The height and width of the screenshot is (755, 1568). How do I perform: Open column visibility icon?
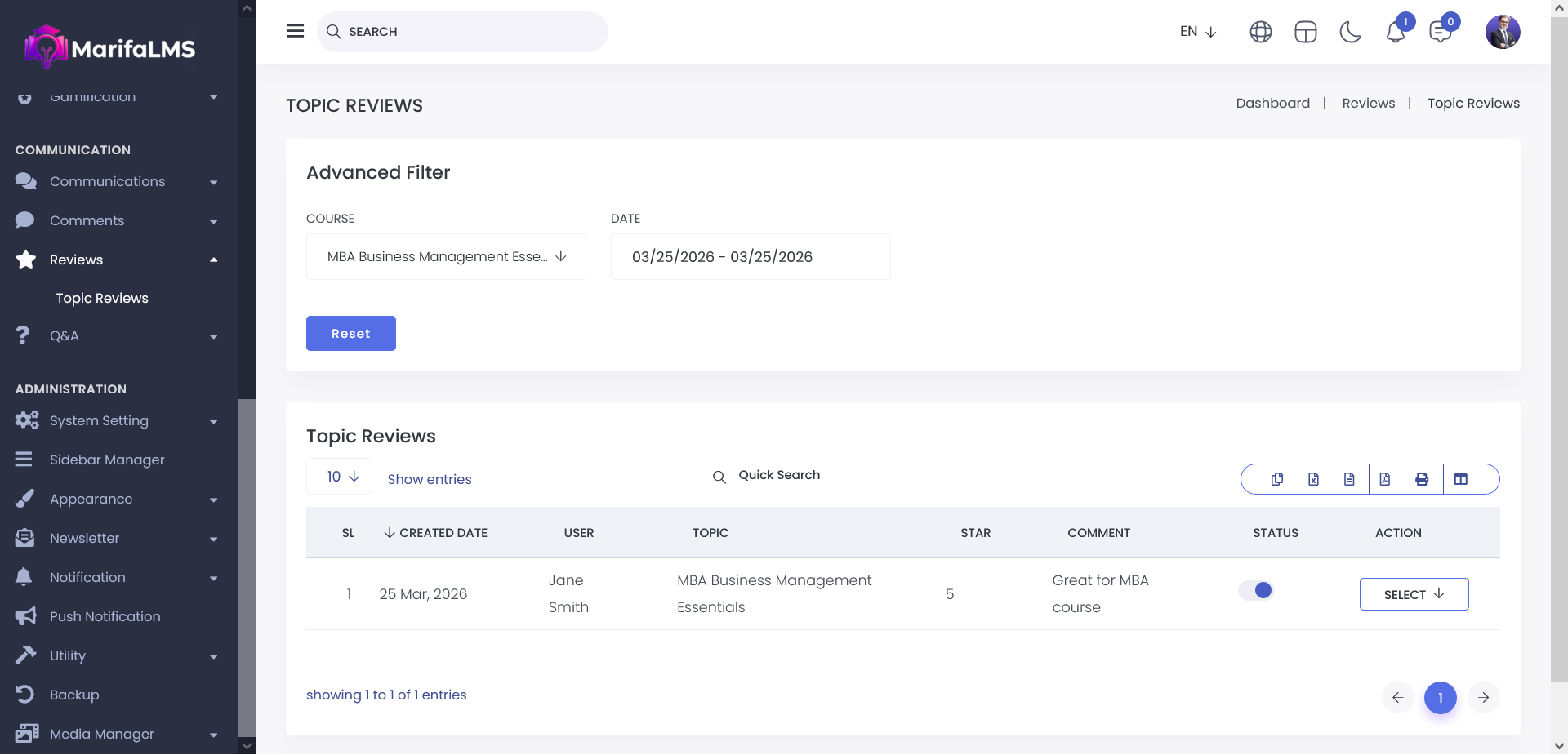[1461, 479]
